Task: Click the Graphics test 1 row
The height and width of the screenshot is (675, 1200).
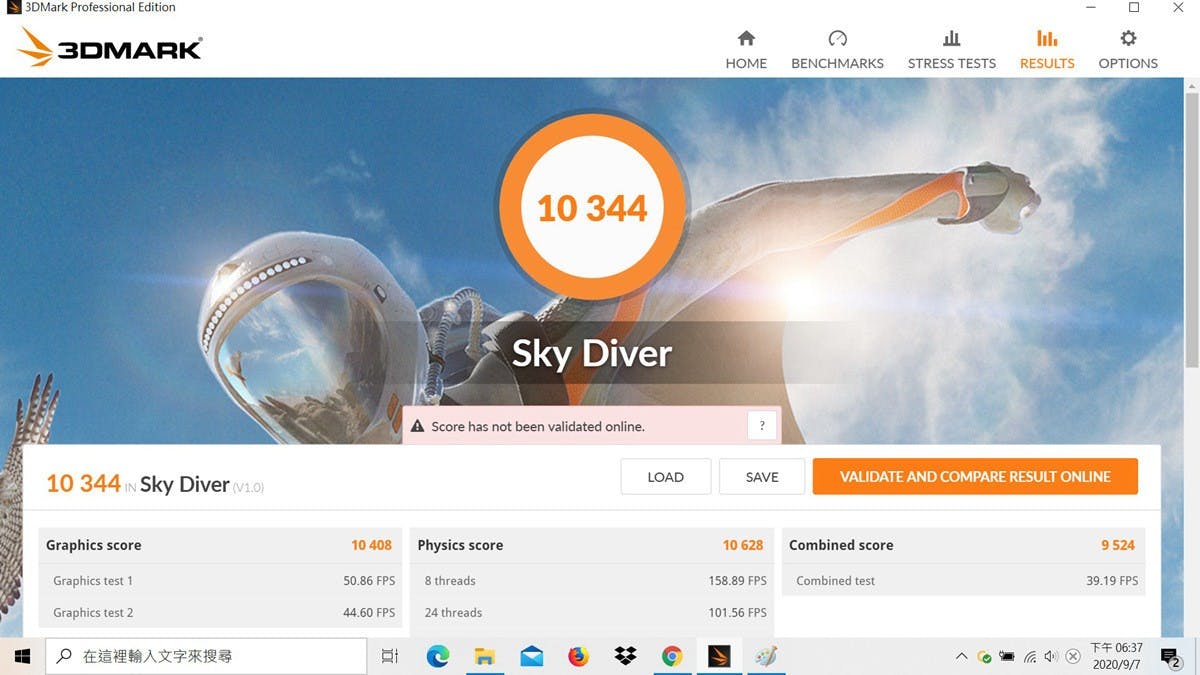Action: 220,581
